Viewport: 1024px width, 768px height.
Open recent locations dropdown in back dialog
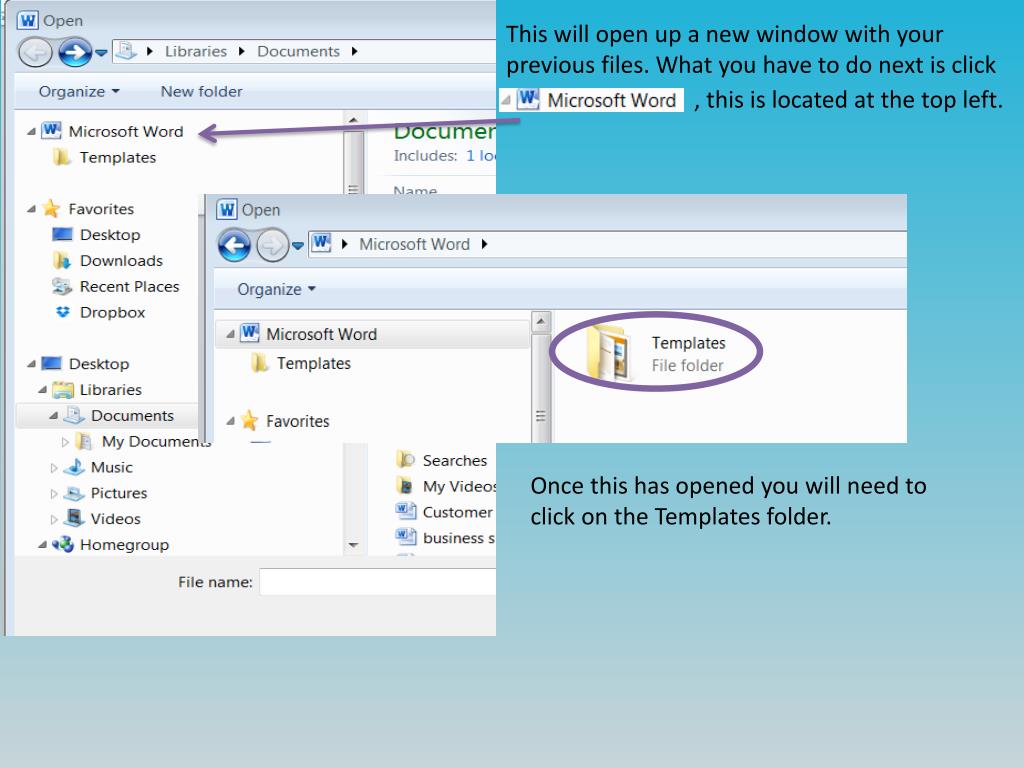coord(101,53)
